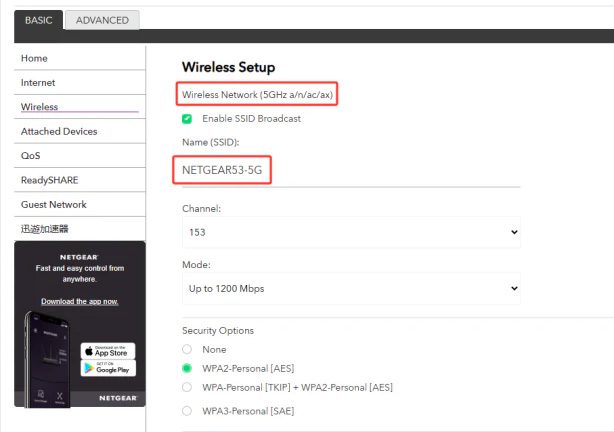614x432 pixels.
Task: Click the Fast and easy control text
Action: [79, 273]
